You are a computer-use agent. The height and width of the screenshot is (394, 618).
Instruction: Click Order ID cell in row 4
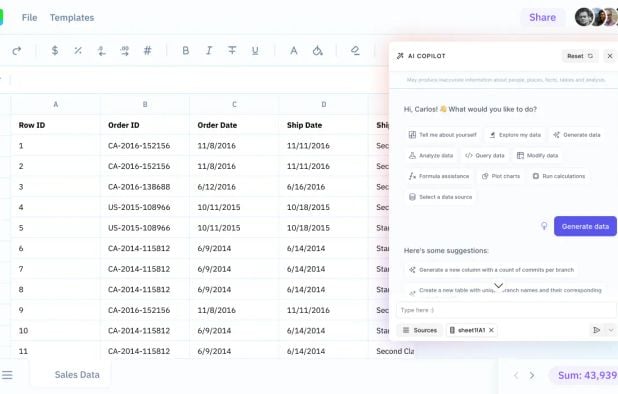coord(145,207)
